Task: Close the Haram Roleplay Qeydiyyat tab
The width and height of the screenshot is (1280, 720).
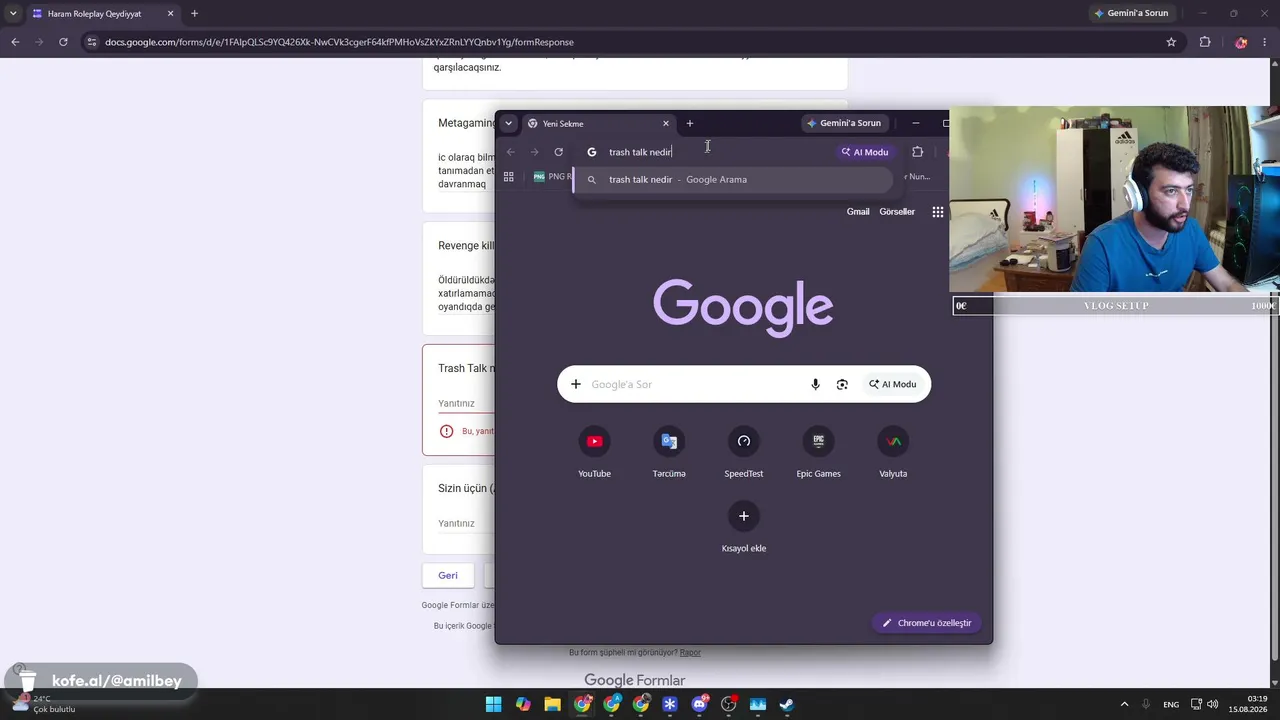Action: (x=170, y=14)
